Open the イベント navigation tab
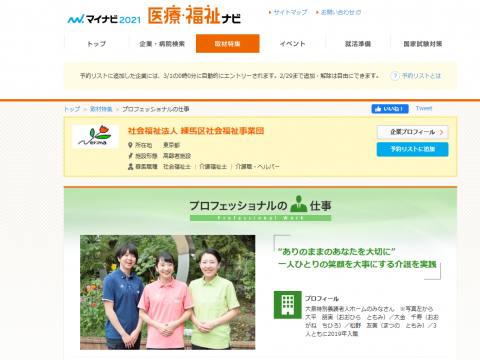Viewport: 480px width, 360px height. click(x=292, y=44)
